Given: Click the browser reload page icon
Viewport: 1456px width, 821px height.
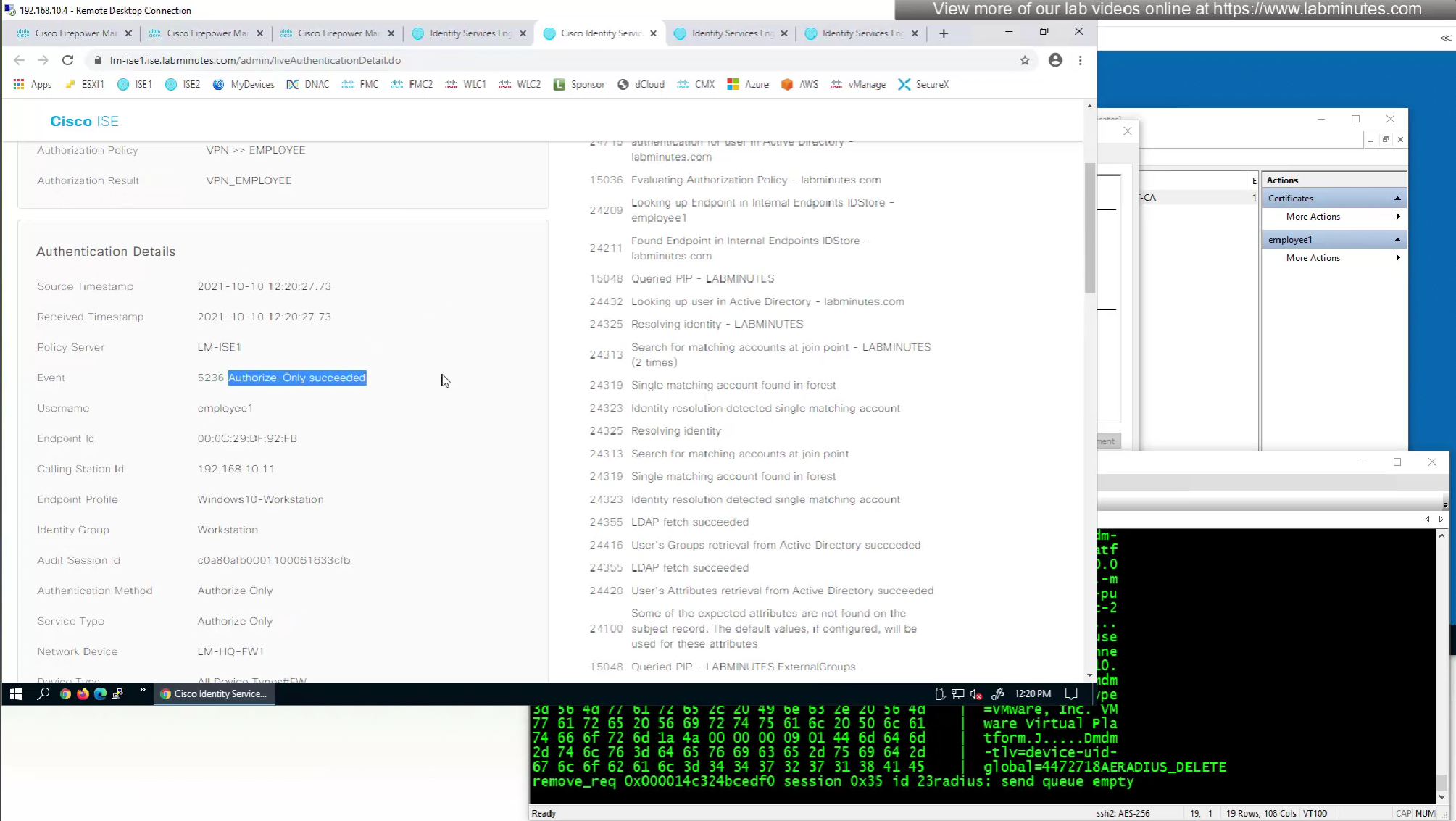Looking at the screenshot, I should (x=67, y=60).
